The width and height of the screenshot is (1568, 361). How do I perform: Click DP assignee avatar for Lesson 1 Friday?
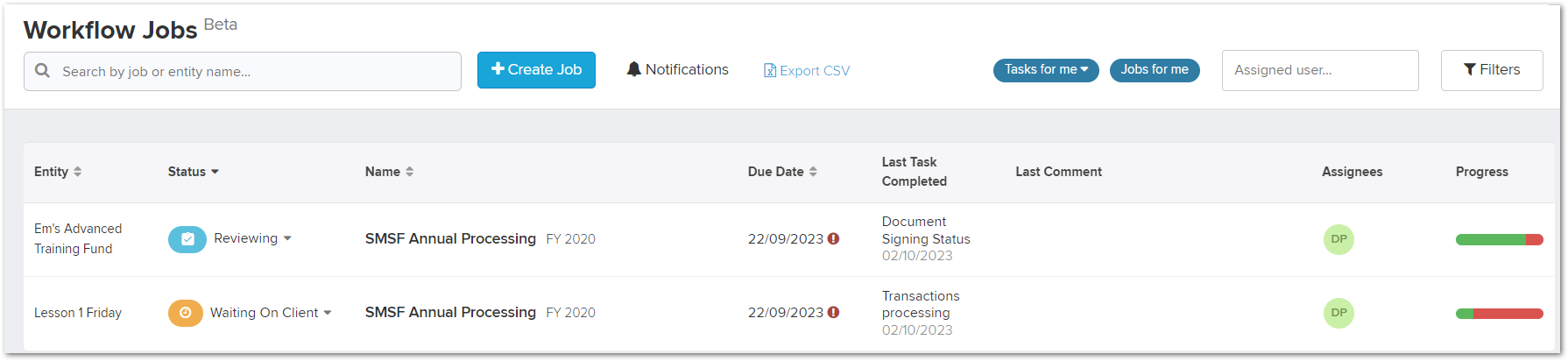(1338, 313)
